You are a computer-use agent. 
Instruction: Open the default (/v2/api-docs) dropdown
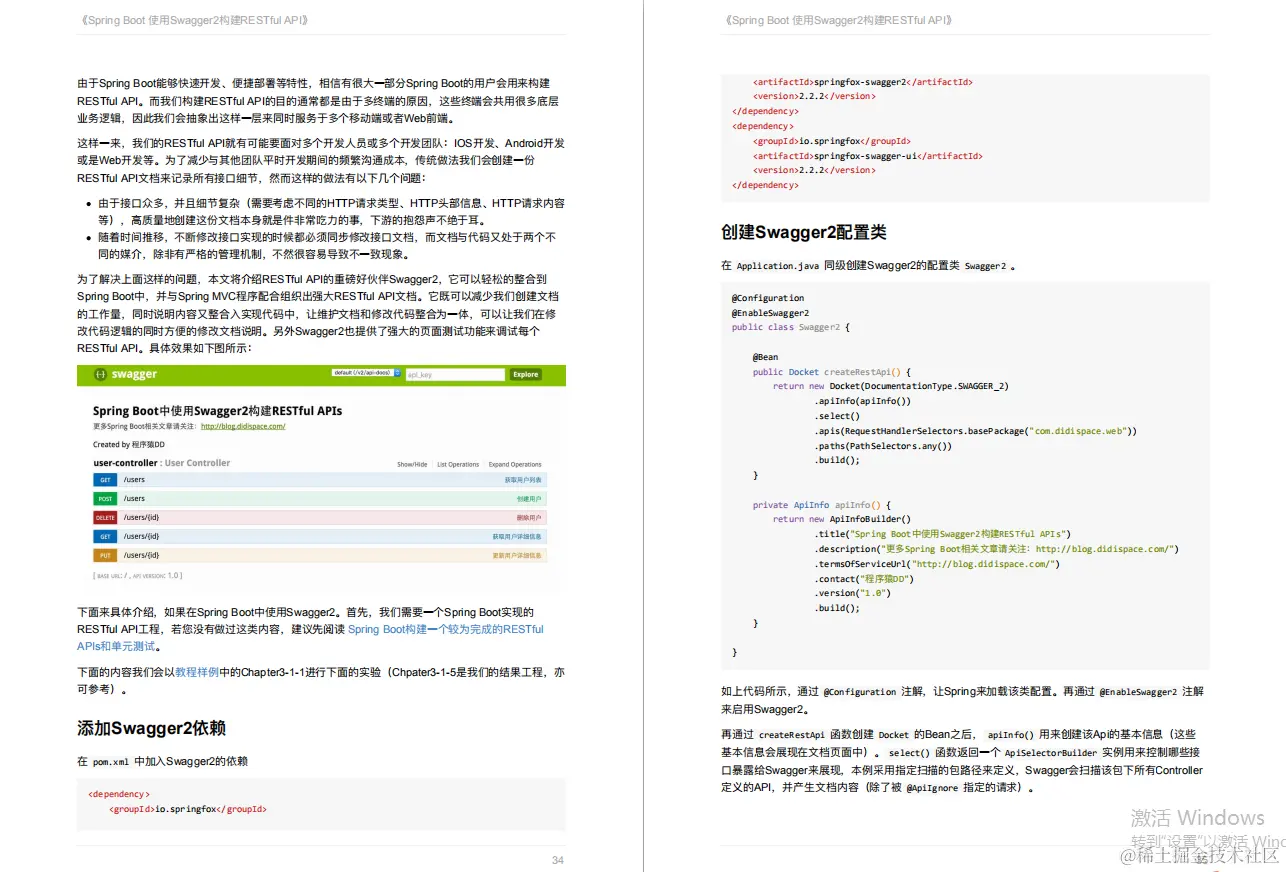362,373
